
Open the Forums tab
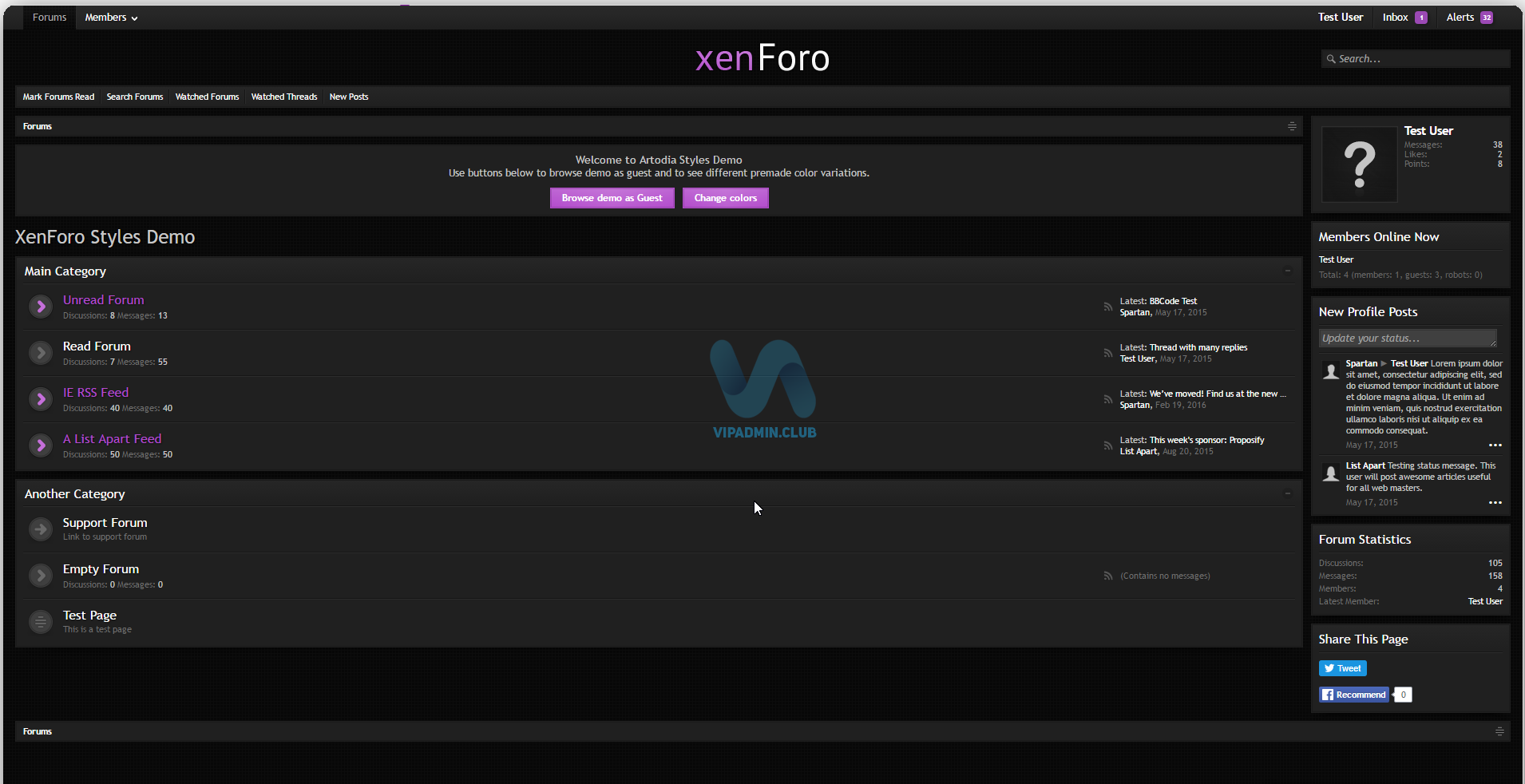(x=50, y=18)
